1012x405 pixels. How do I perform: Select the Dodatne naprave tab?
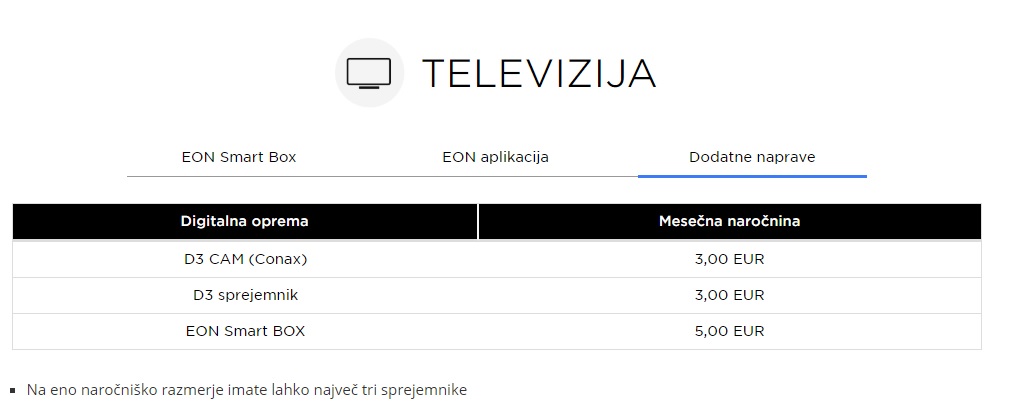(752, 157)
